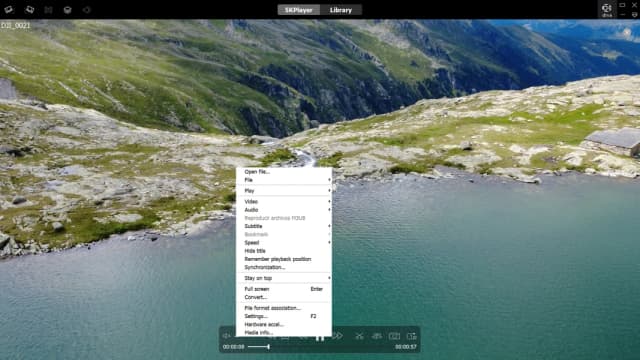Expand the Video submenu
The width and height of the screenshot is (640, 360).
[284, 201]
